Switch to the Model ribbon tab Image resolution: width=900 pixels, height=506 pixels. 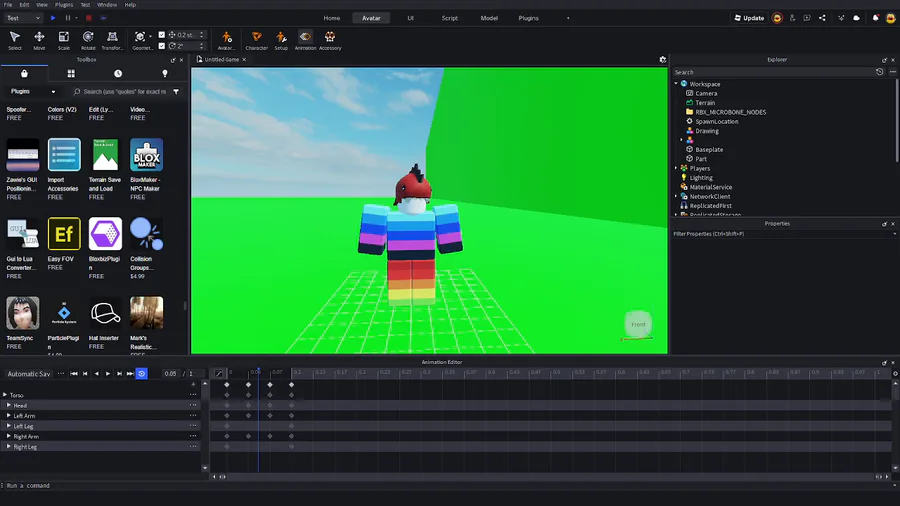489,18
